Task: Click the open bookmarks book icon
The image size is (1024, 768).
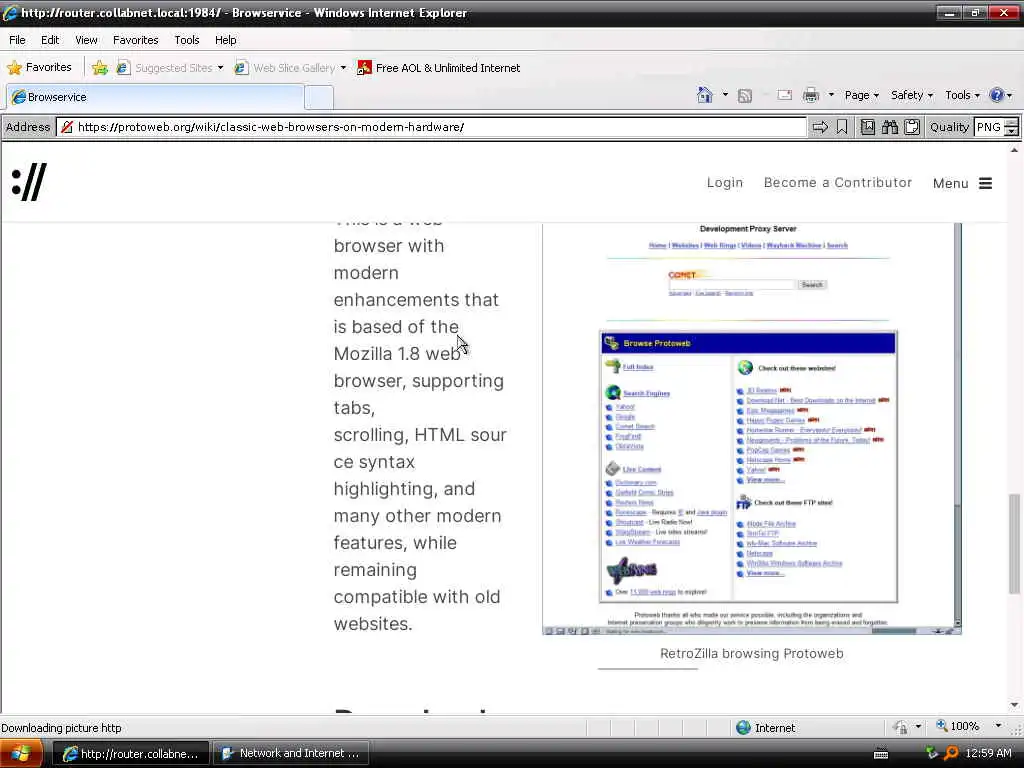Action: pyautogui.click(x=868, y=127)
